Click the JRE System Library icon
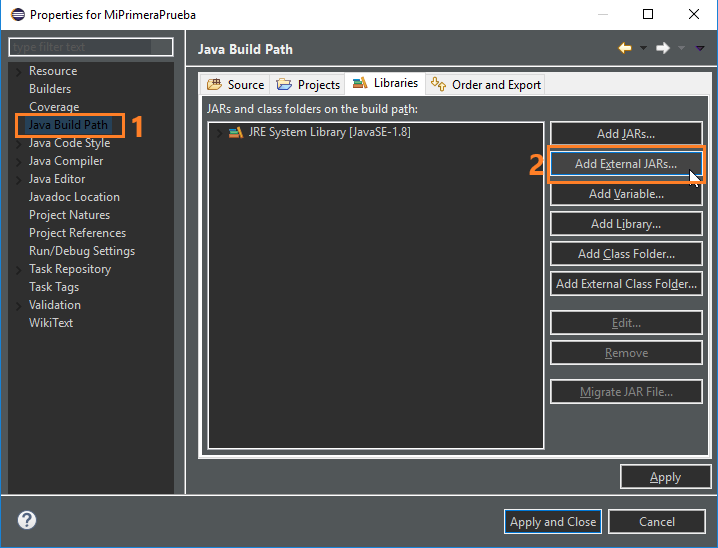 pyautogui.click(x=236, y=133)
